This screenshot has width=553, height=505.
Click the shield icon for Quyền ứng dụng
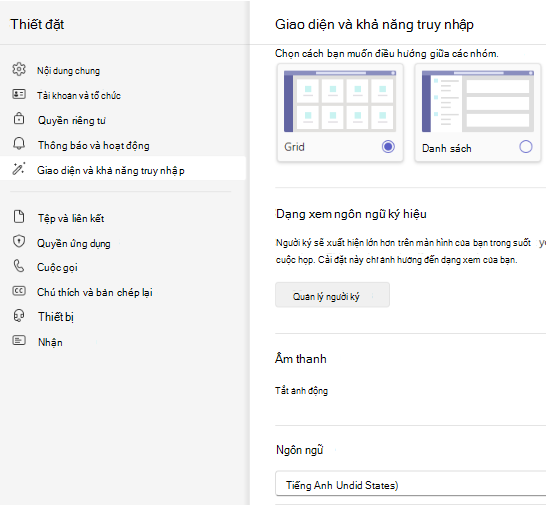(x=19, y=242)
